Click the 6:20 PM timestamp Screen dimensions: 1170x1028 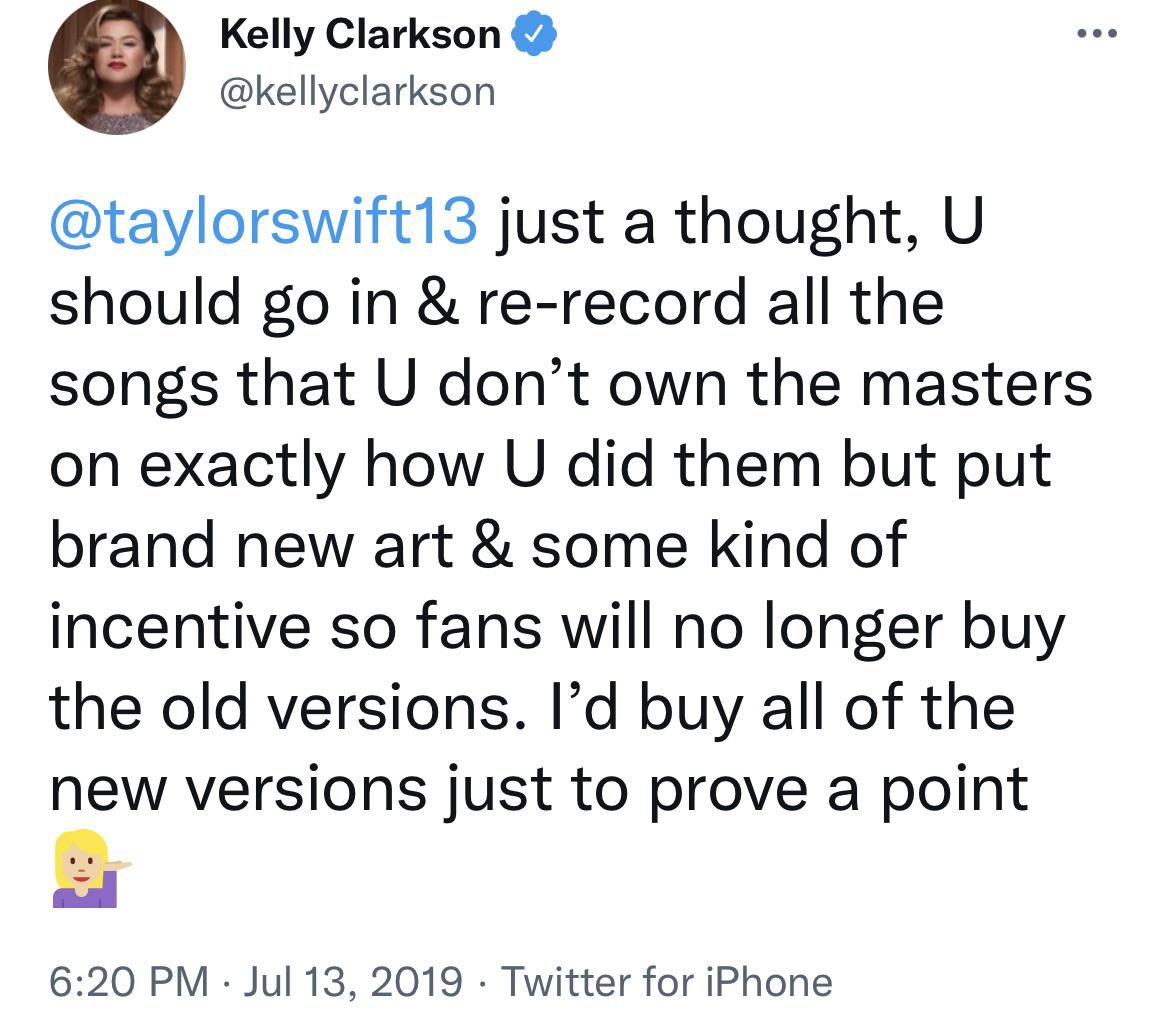tap(129, 981)
